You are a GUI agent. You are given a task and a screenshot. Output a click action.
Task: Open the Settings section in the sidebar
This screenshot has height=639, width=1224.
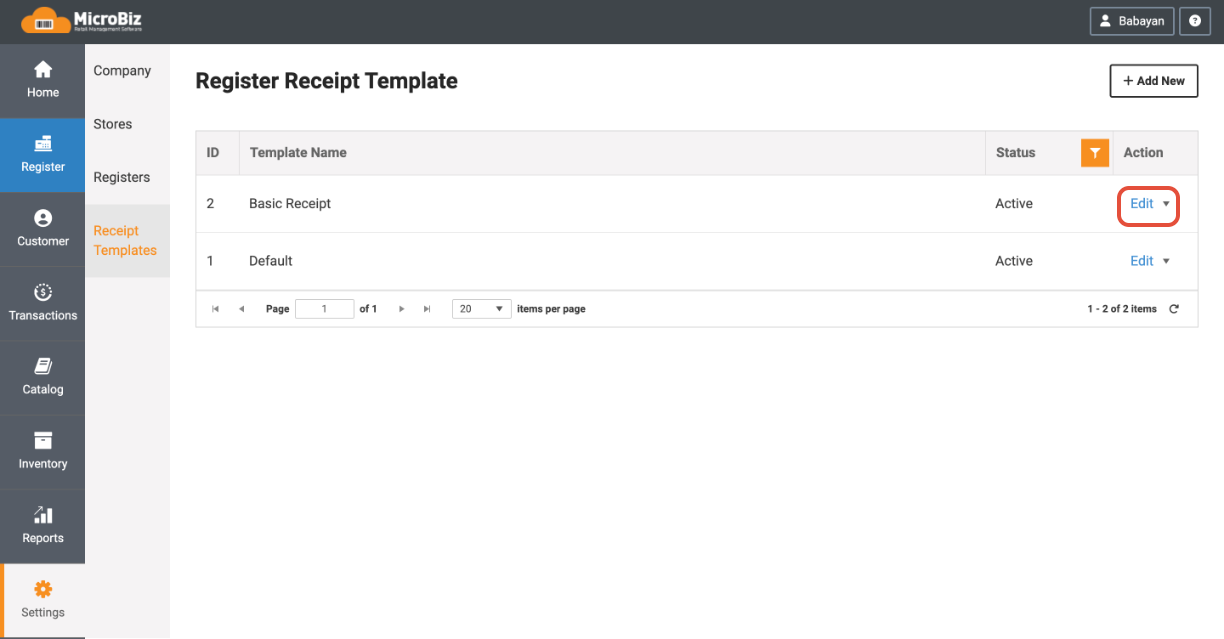(x=42, y=601)
